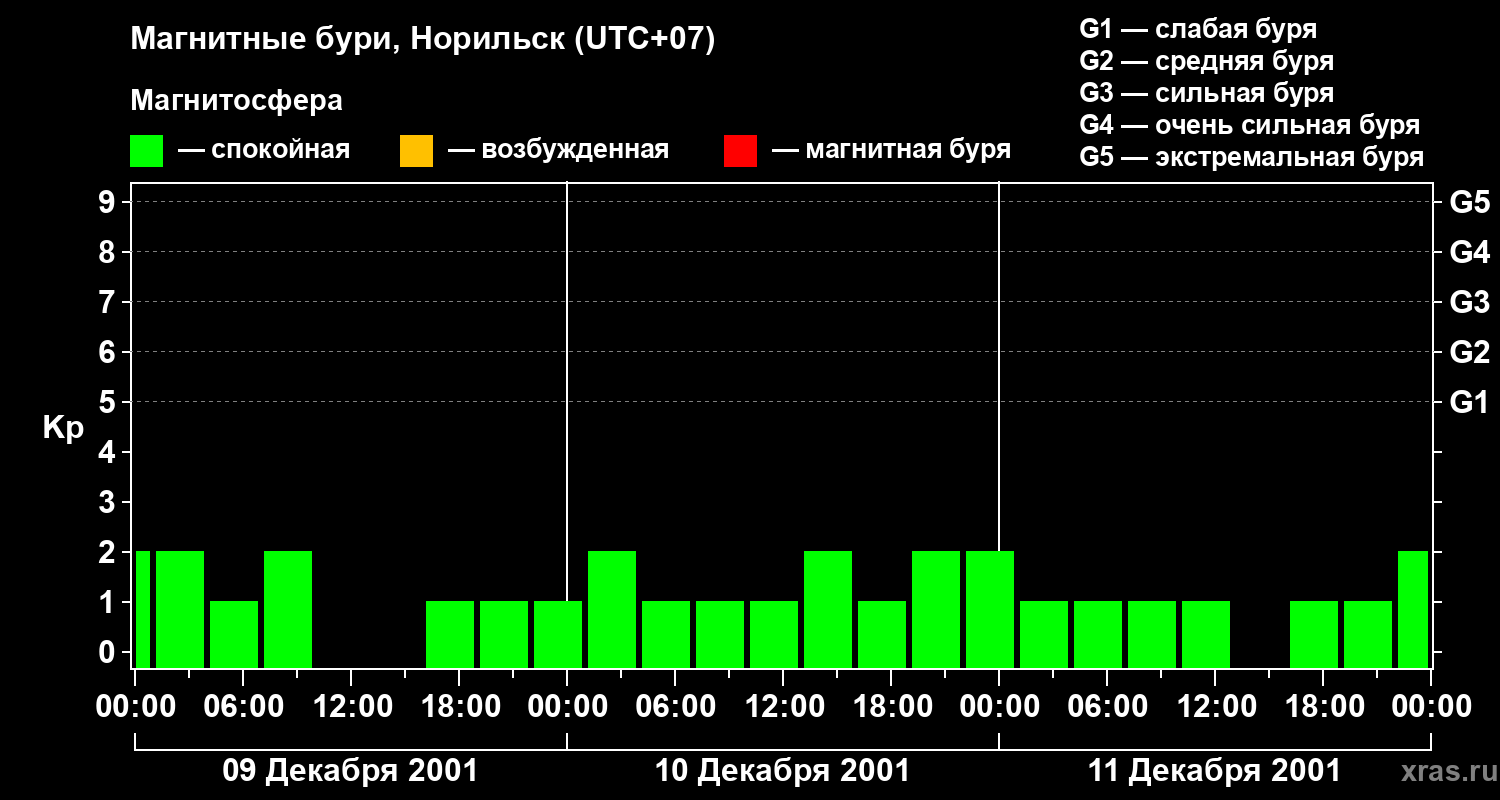This screenshot has width=1500, height=800.
Task: Select the 'G3 — сильная буря' legend line
Action: 1207,93
